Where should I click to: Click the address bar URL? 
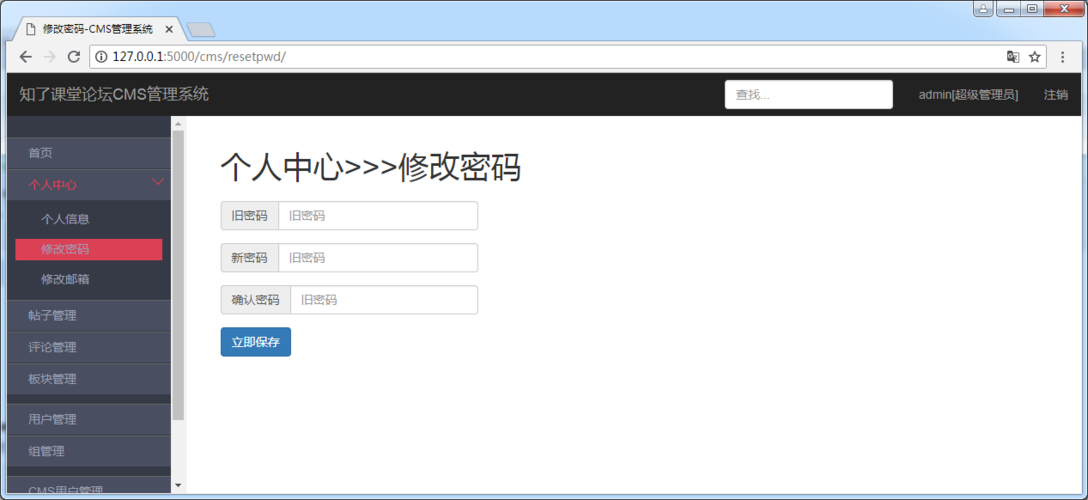(198, 57)
